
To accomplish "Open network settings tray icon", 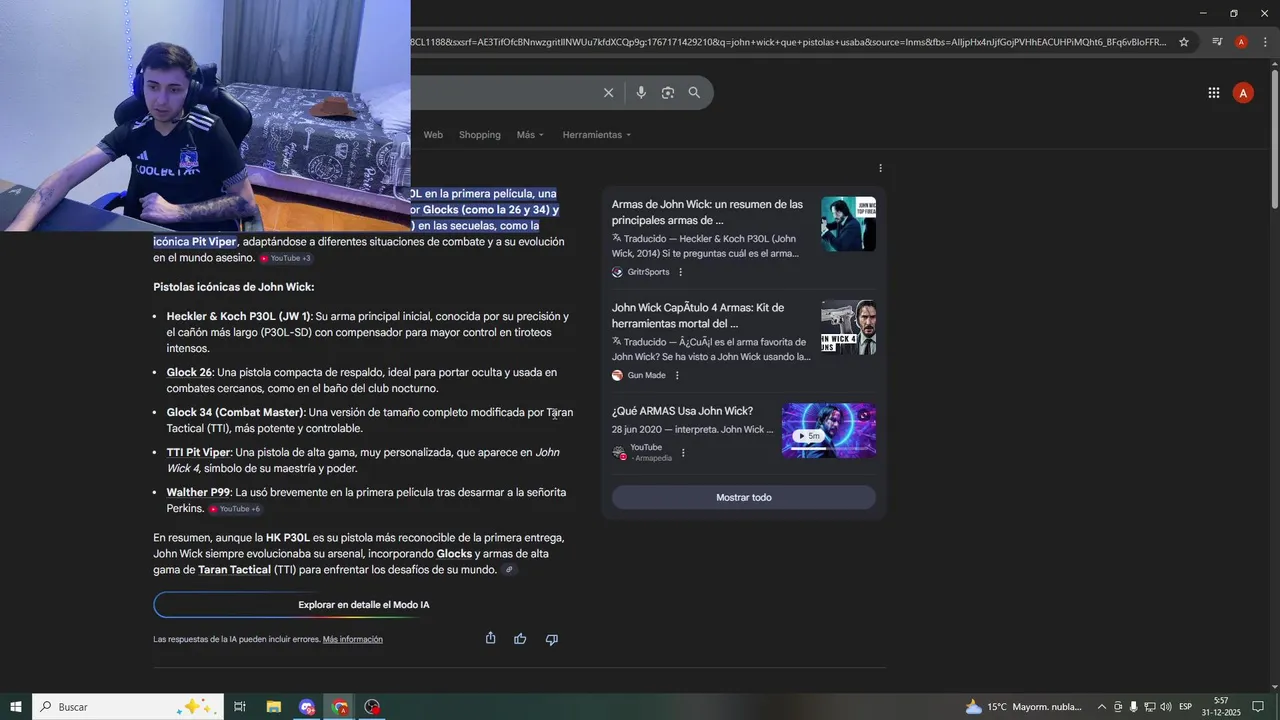I will 1150,707.
